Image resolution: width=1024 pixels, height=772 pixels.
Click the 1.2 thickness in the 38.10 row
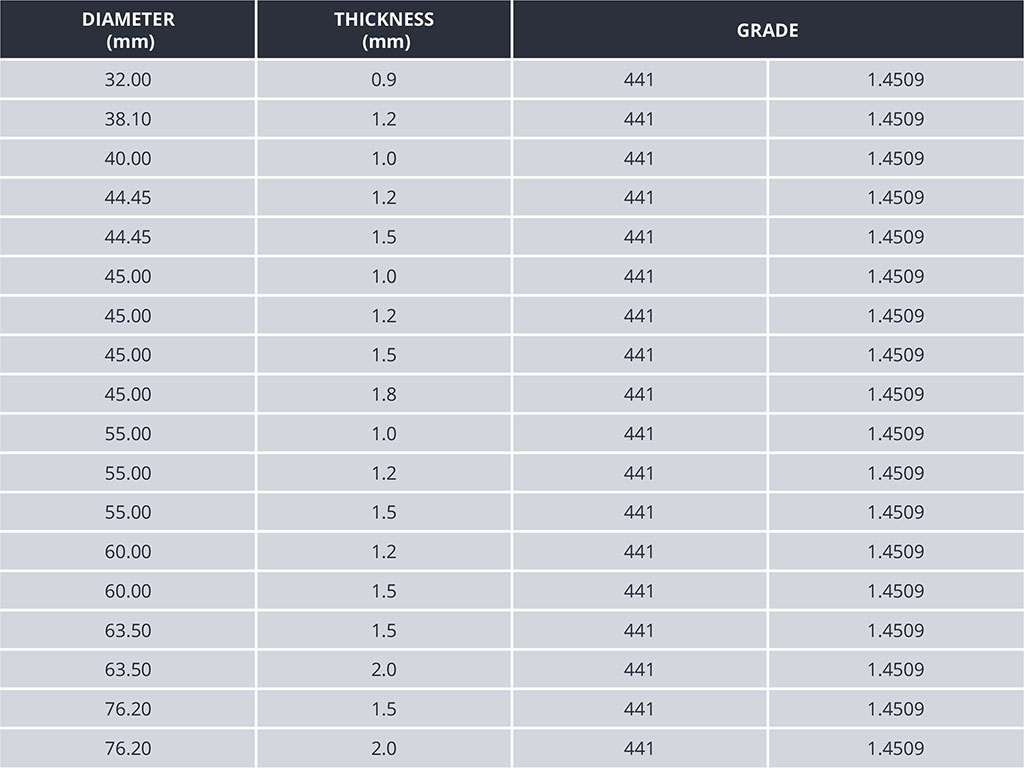pos(384,119)
